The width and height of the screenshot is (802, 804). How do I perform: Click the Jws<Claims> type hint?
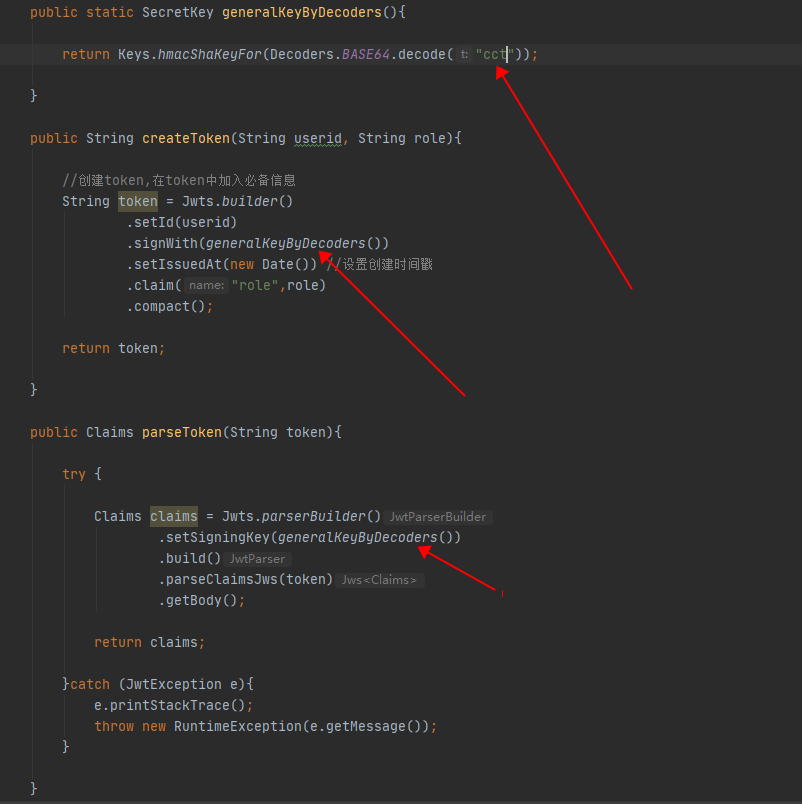(x=379, y=580)
